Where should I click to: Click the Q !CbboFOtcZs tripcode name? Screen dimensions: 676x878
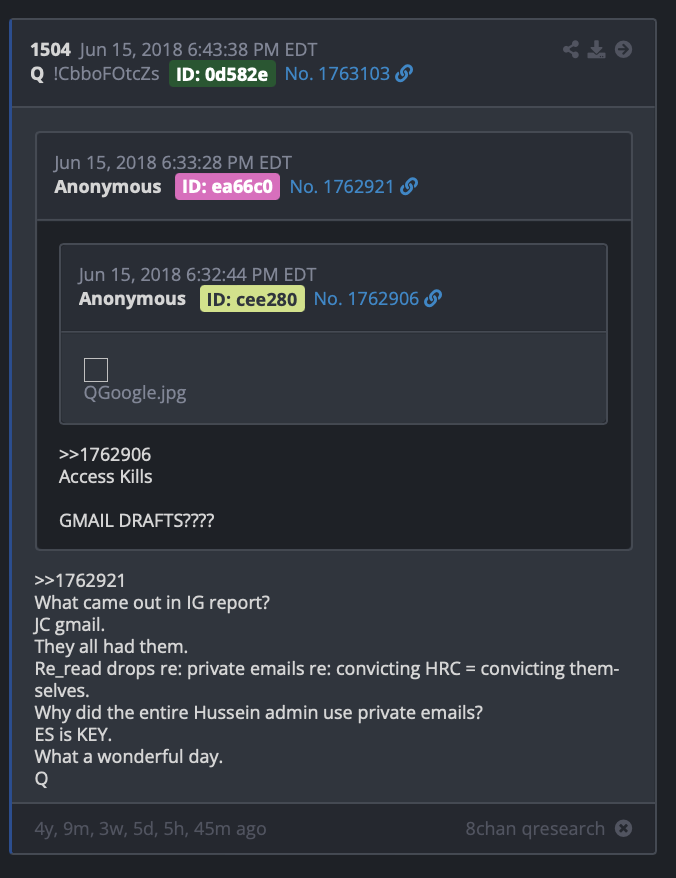click(x=95, y=73)
